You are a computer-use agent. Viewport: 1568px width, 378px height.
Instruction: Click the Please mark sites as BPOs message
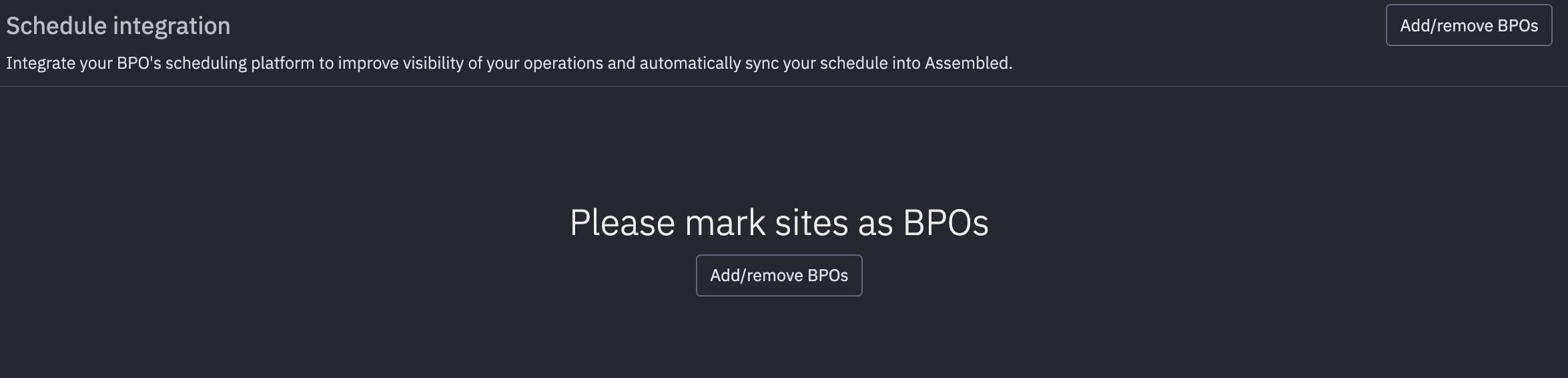pyautogui.click(x=779, y=222)
